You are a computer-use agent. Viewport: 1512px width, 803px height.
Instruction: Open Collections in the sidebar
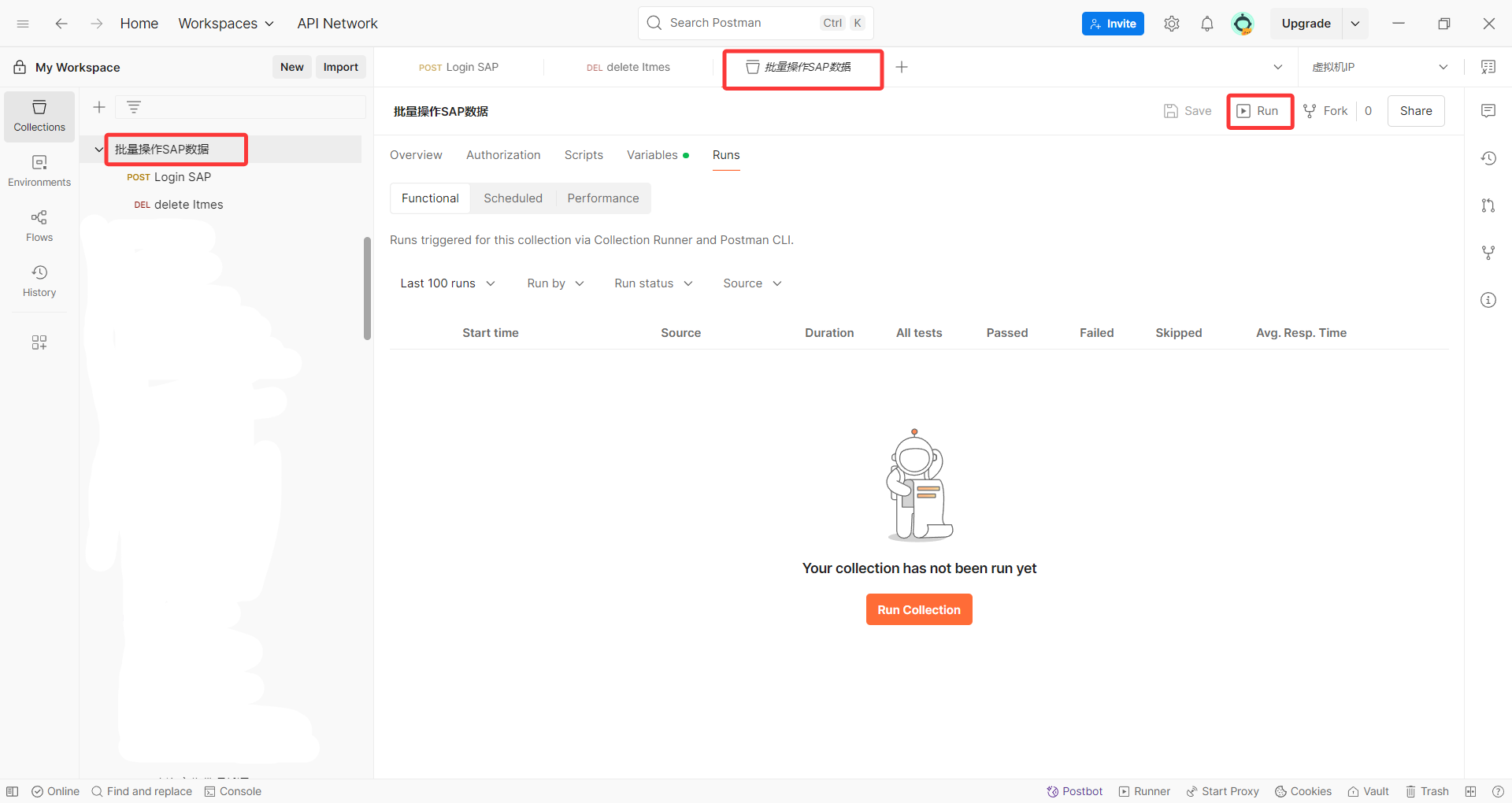click(39, 117)
